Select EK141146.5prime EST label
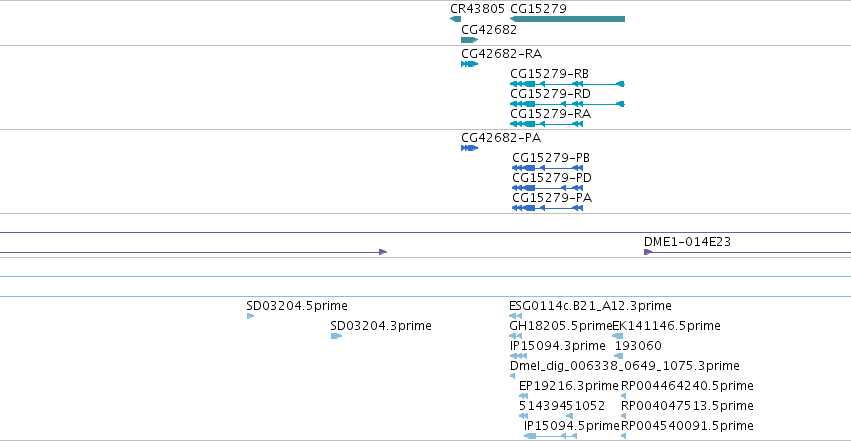 pyautogui.click(x=666, y=326)
